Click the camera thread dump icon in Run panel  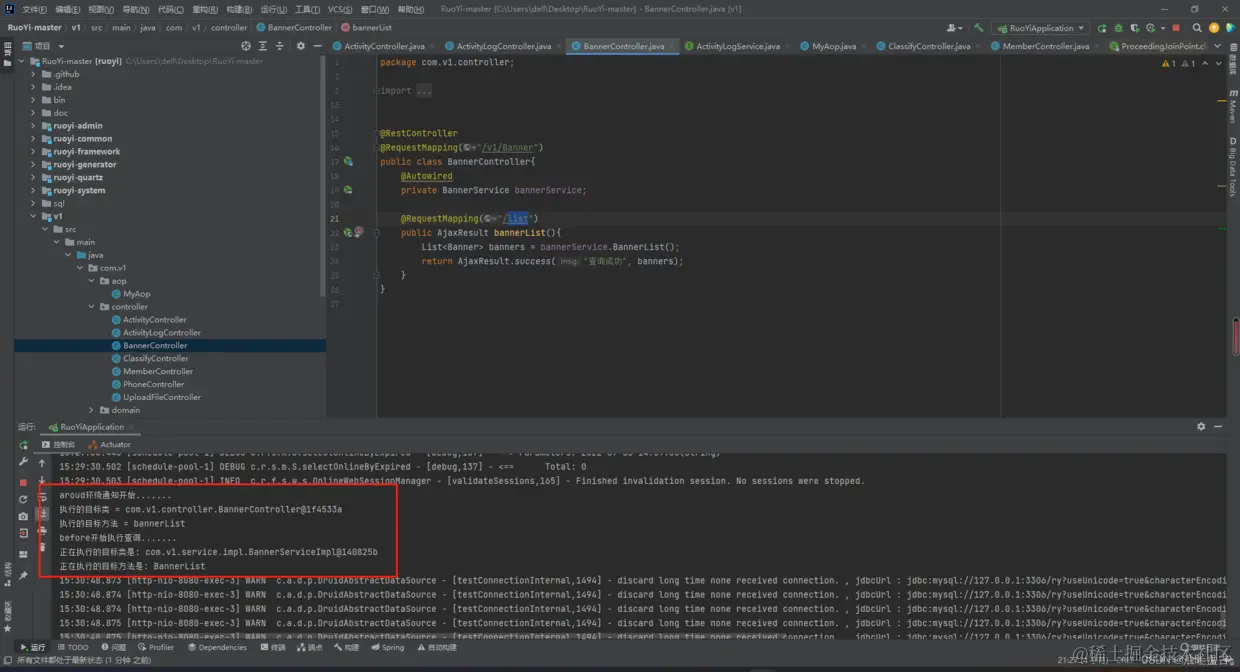click(x=23, y=516)
